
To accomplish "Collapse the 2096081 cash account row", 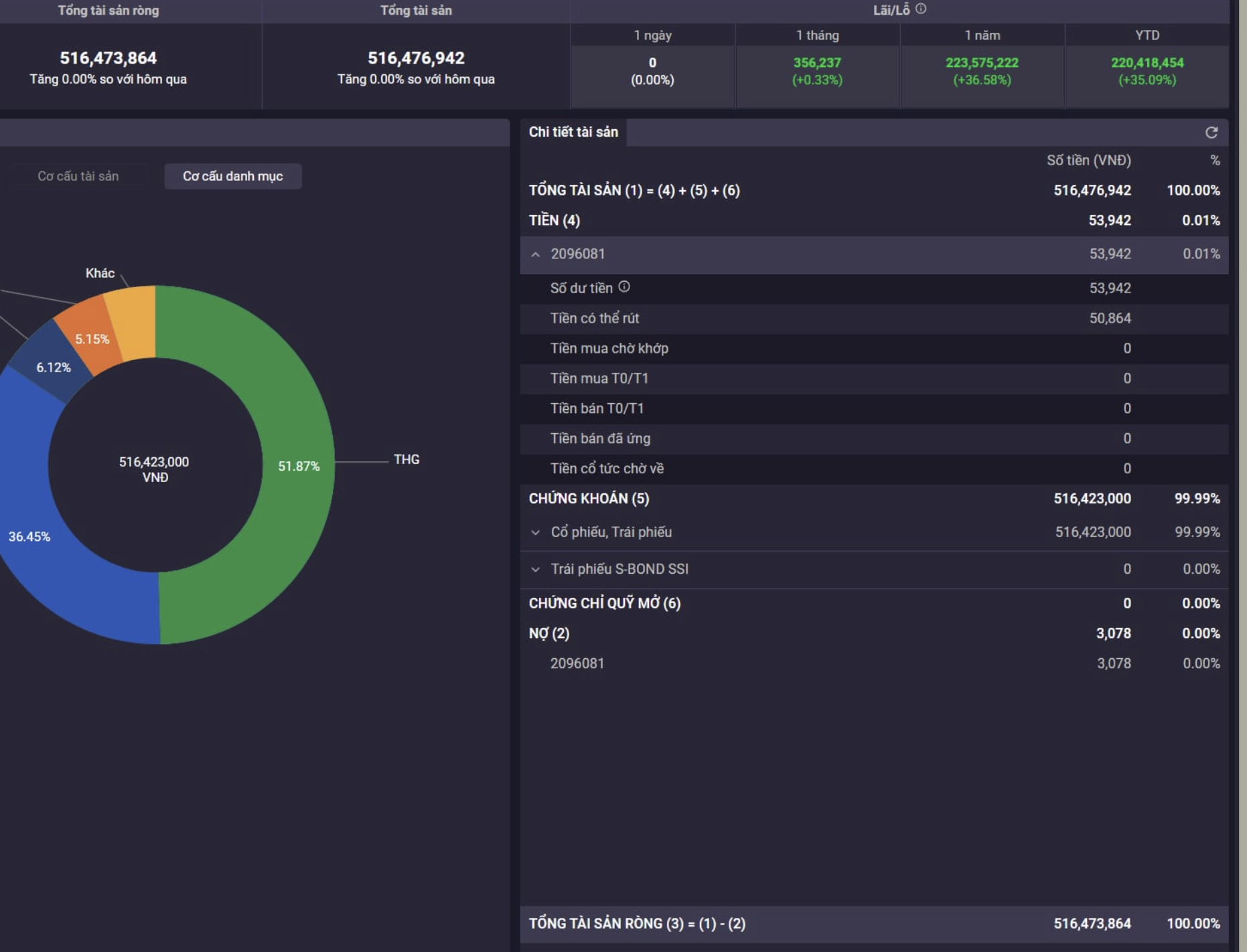I will 536,254.
